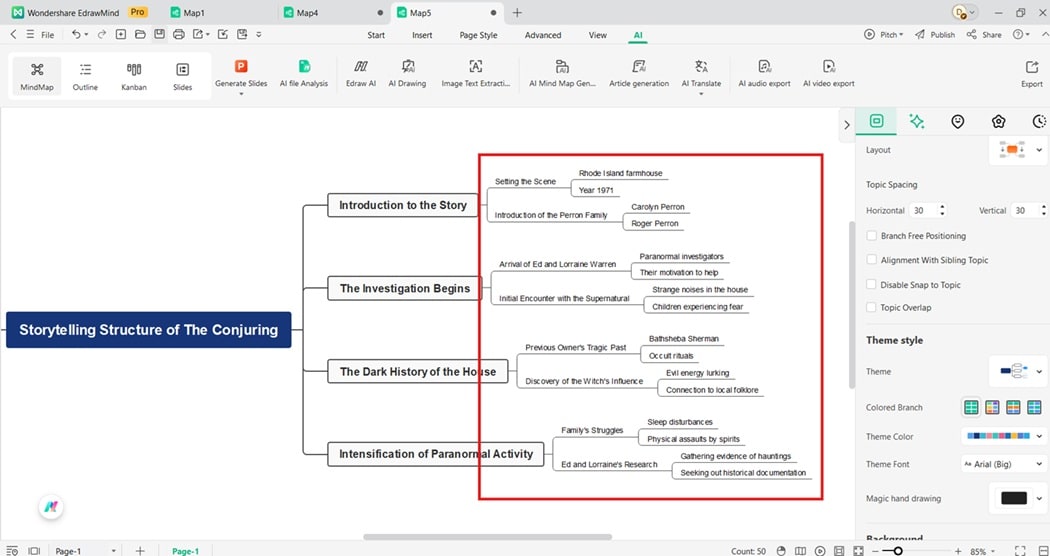Expand AI Translate dropdown arrow

701,94
